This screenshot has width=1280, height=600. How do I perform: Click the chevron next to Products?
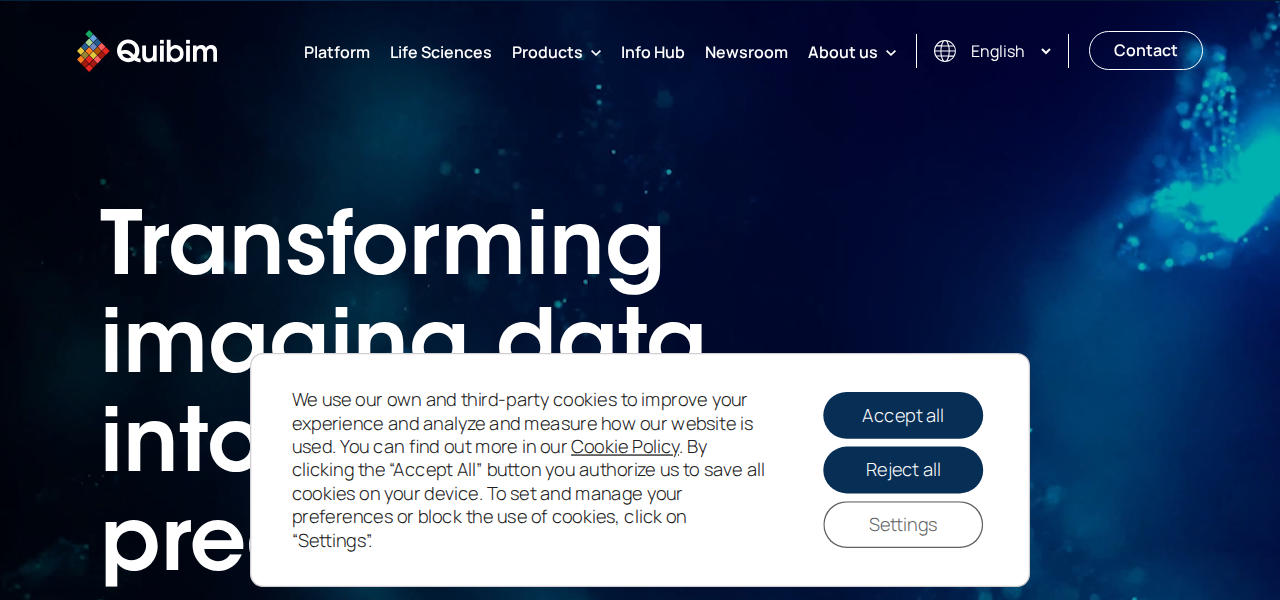[x=597, y=53]
